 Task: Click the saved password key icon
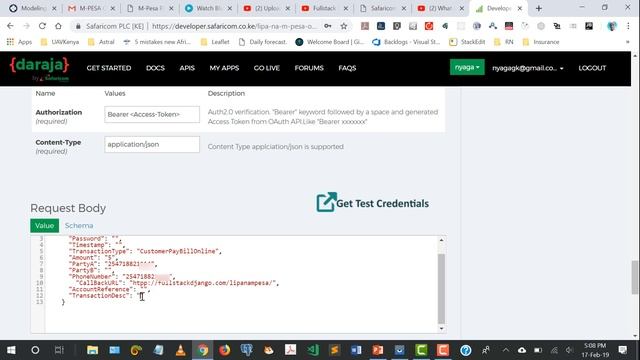(x=328, y=26)
